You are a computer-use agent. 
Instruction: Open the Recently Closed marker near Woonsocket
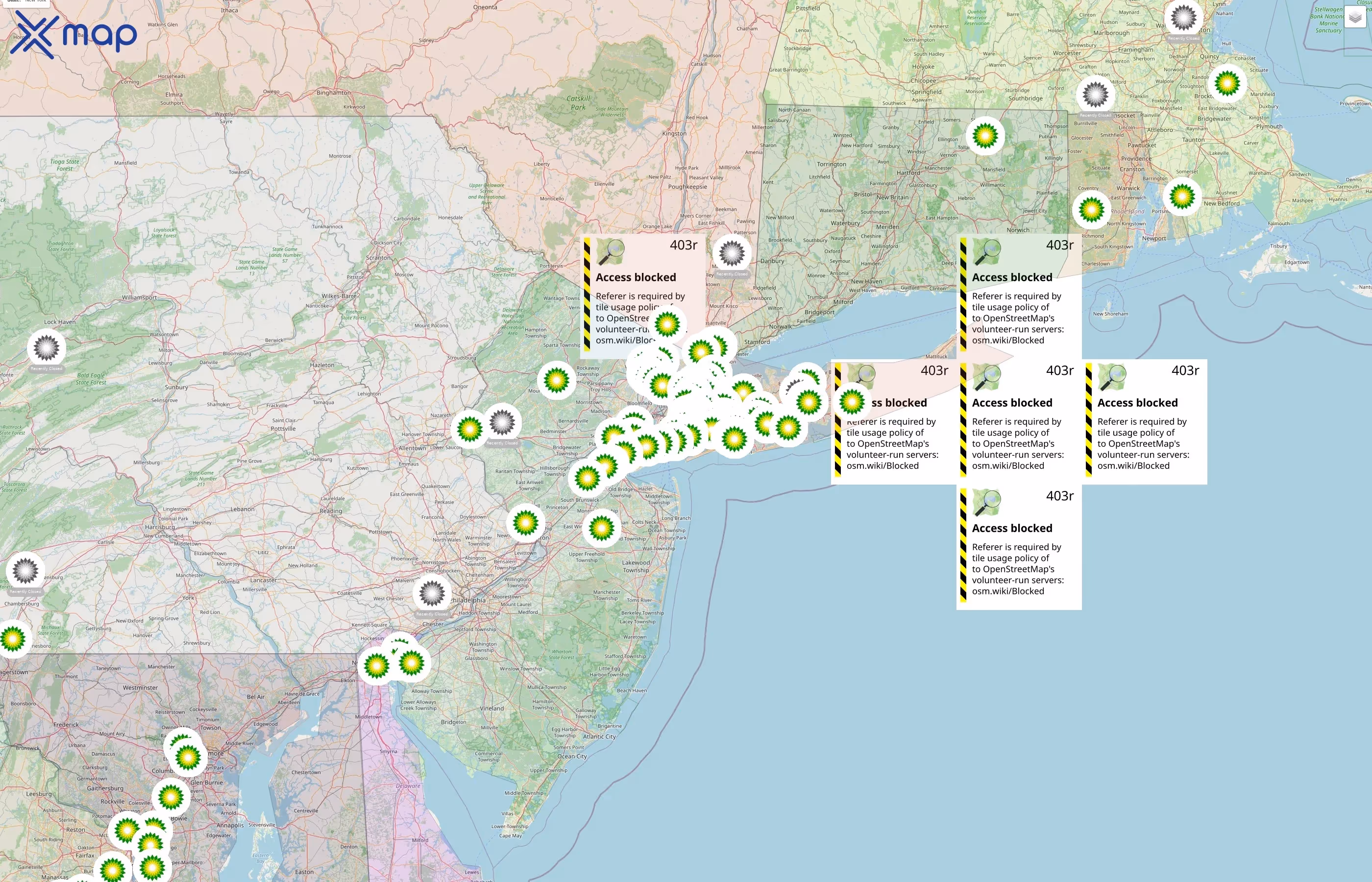[x=1096, y=95]
